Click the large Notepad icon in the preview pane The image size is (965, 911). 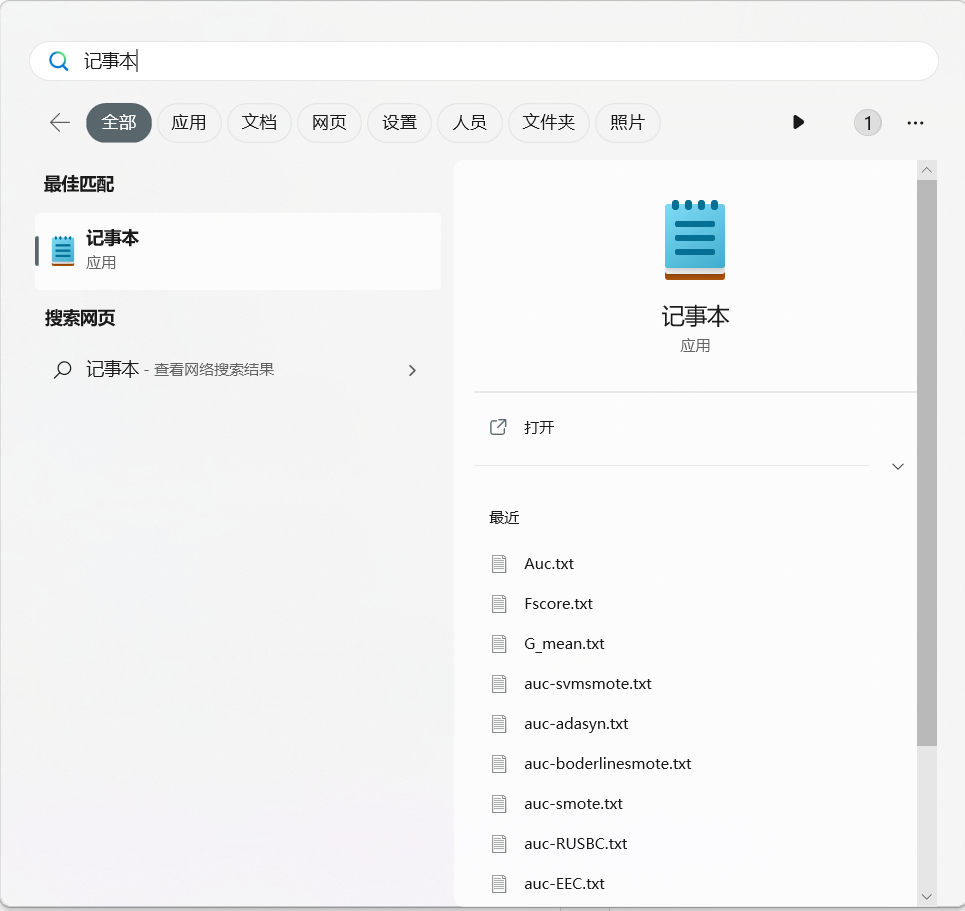[695, 240]
